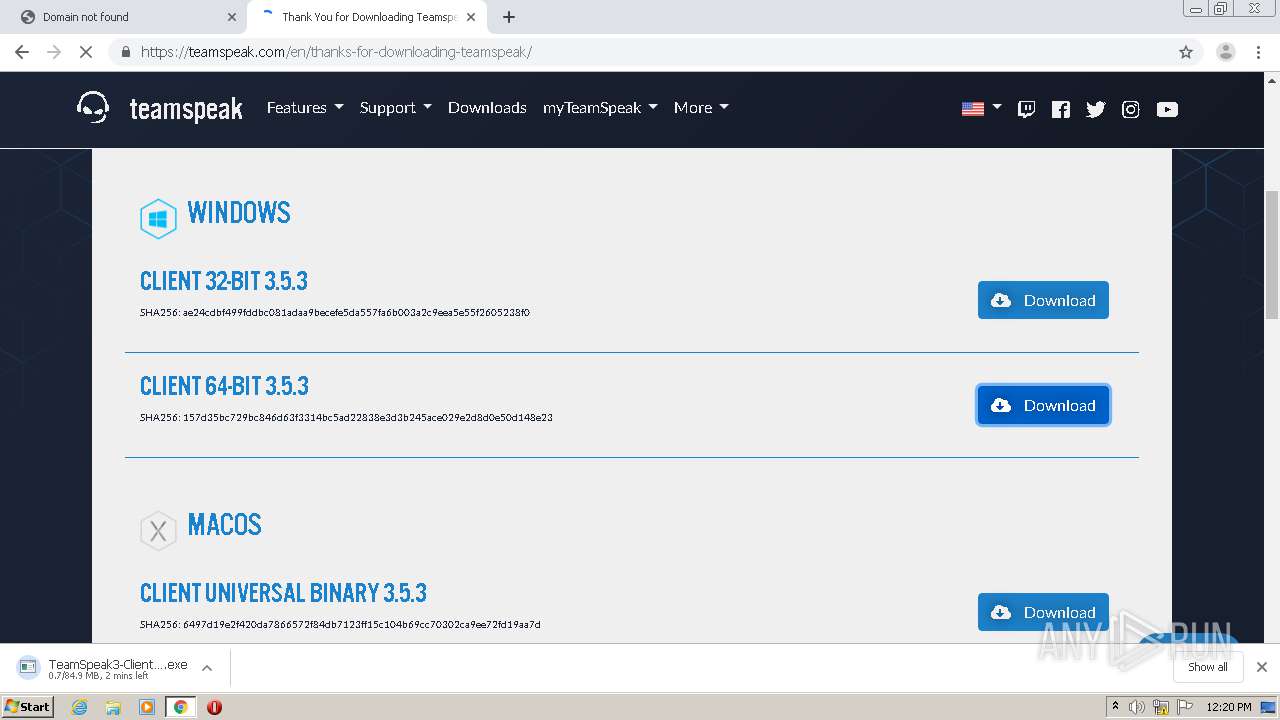Screen dimensions: 1280x720
Task: Open the media player taskbar icon
Action: [147, 707]
